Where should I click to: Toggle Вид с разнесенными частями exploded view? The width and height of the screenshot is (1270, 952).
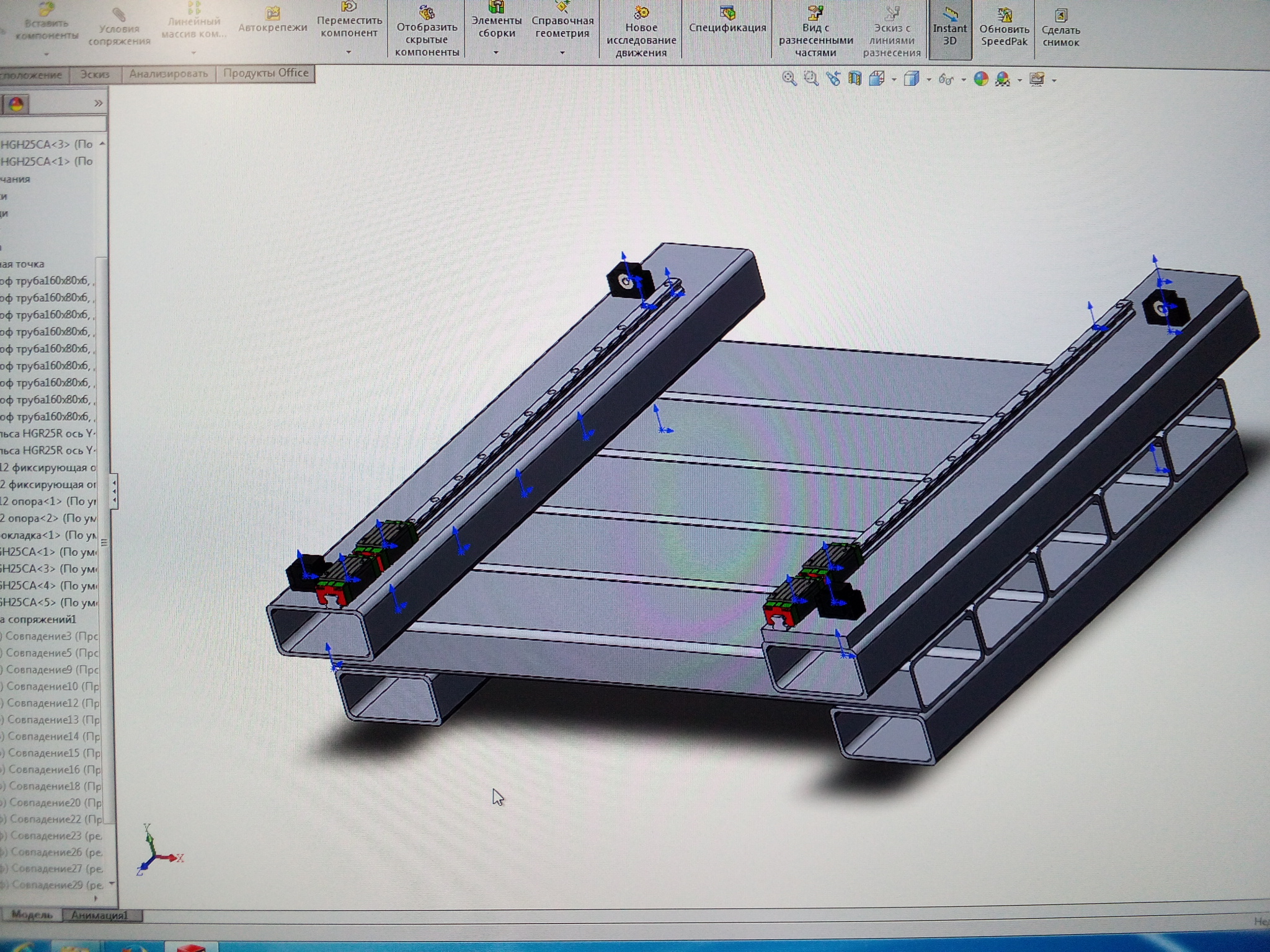815,31
